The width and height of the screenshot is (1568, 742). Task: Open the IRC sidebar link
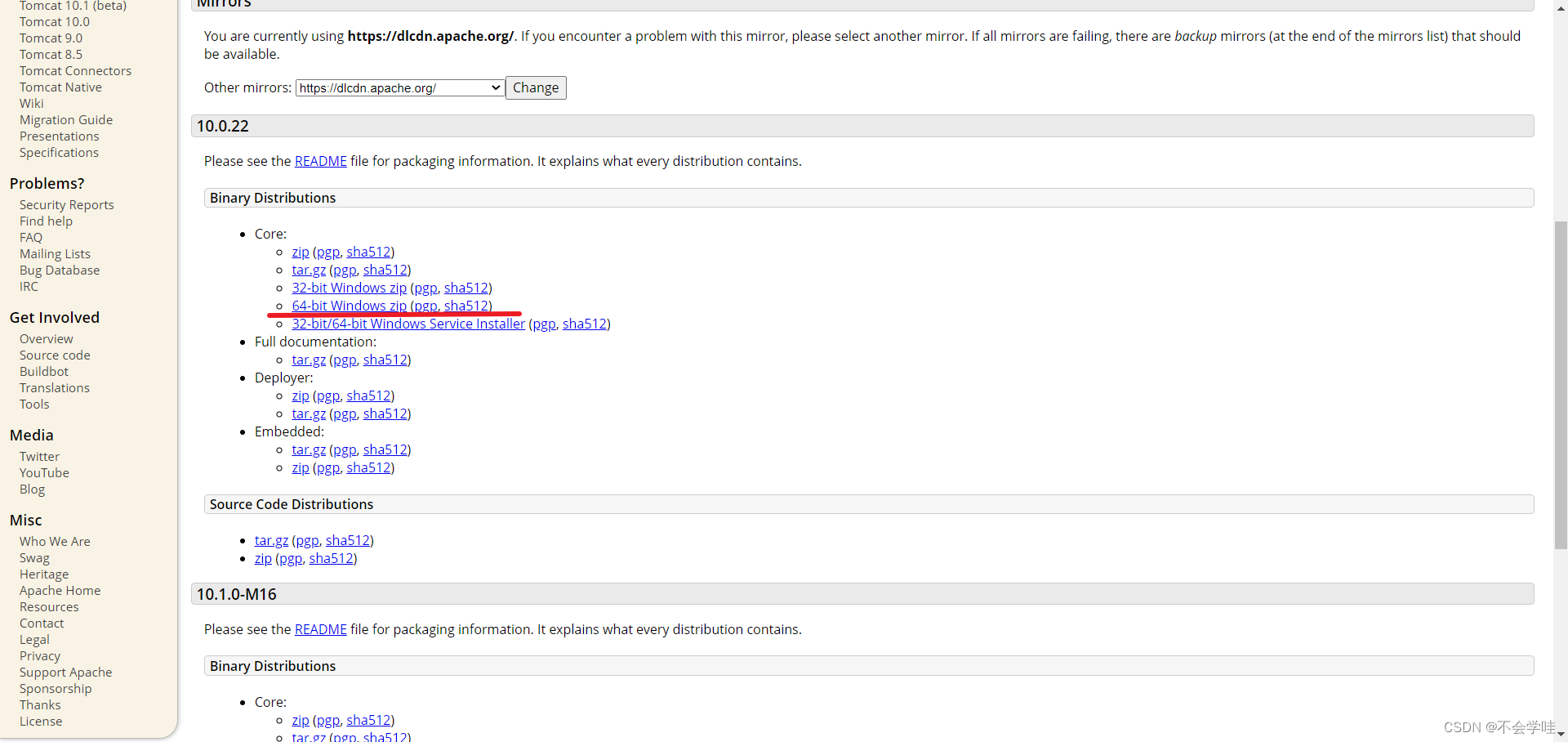point(29,287)
